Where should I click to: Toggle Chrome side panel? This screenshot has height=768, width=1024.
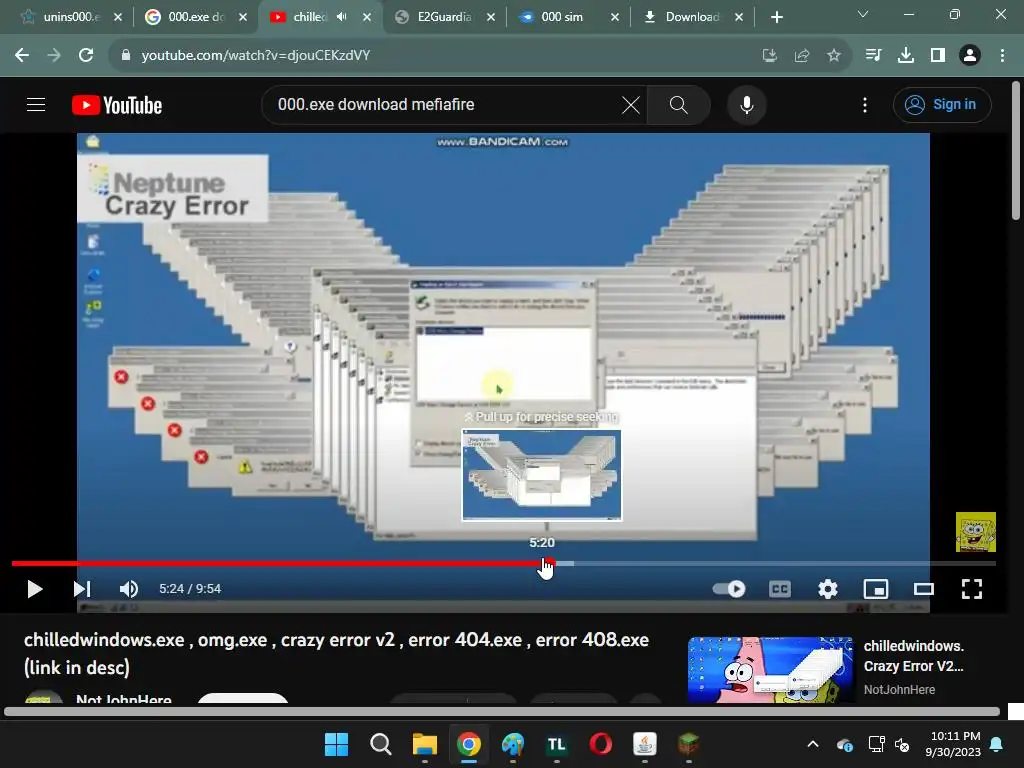[x=938, y=56]
